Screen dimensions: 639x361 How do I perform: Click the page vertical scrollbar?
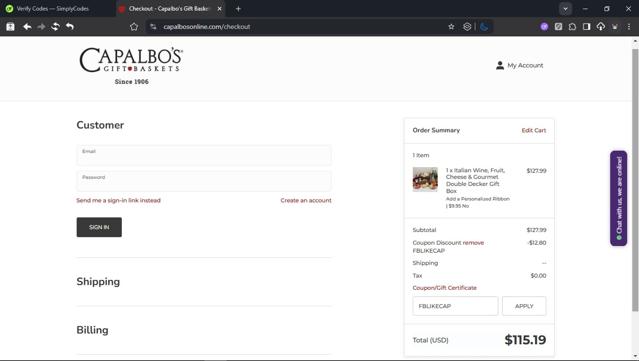click(635, 179)
